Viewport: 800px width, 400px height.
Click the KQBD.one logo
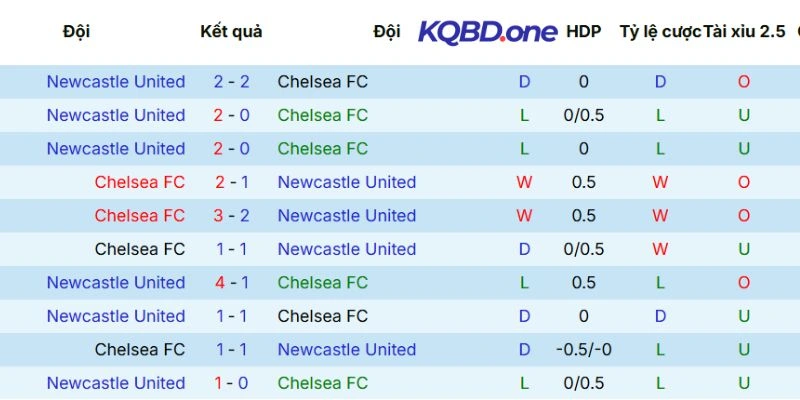pyautogui.click(x=487, y=32)
